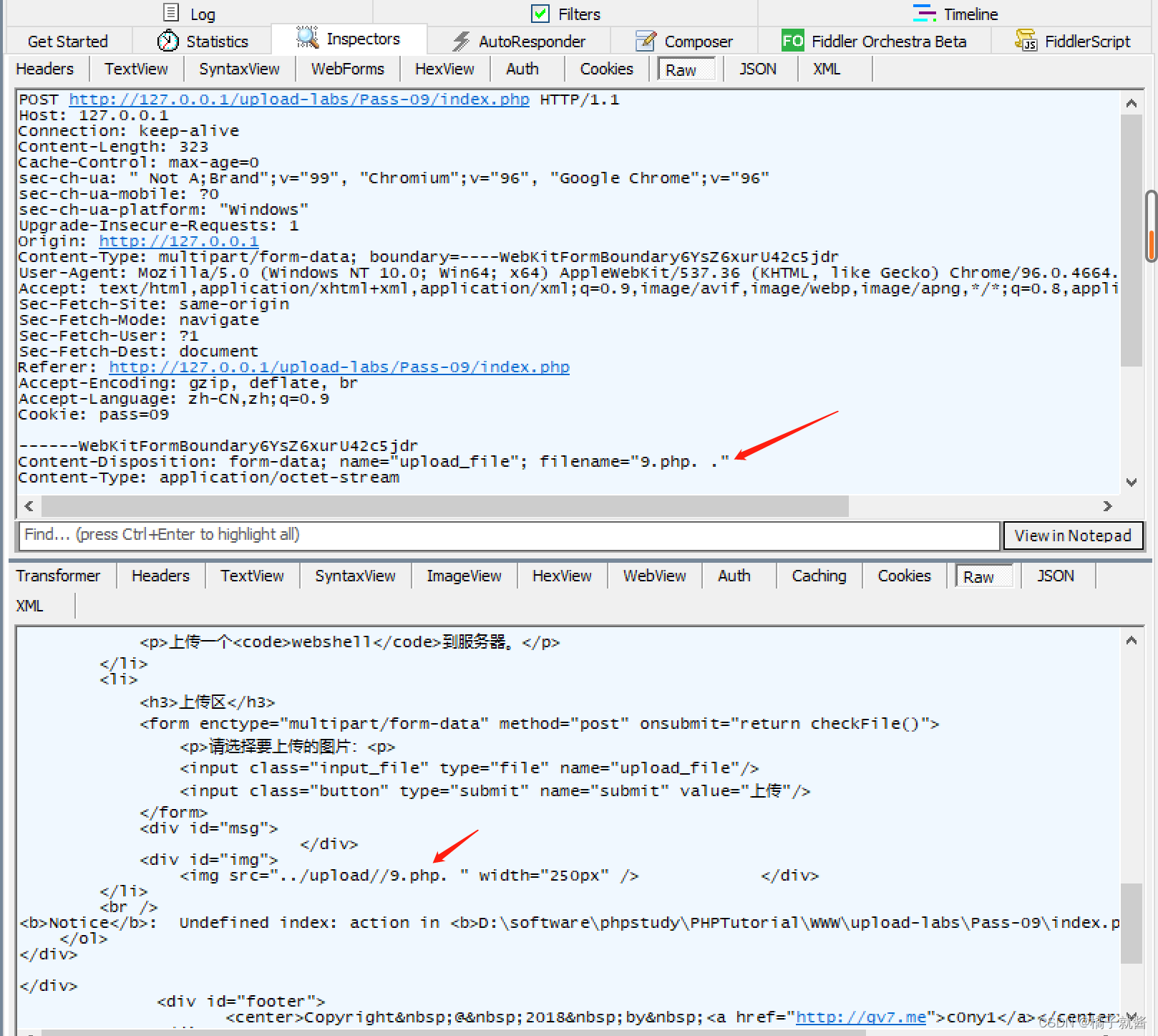The height and width of the screenshot is (1036, 1158).
Task: Open the AutoResponder tab
Action: click(532, 42)
